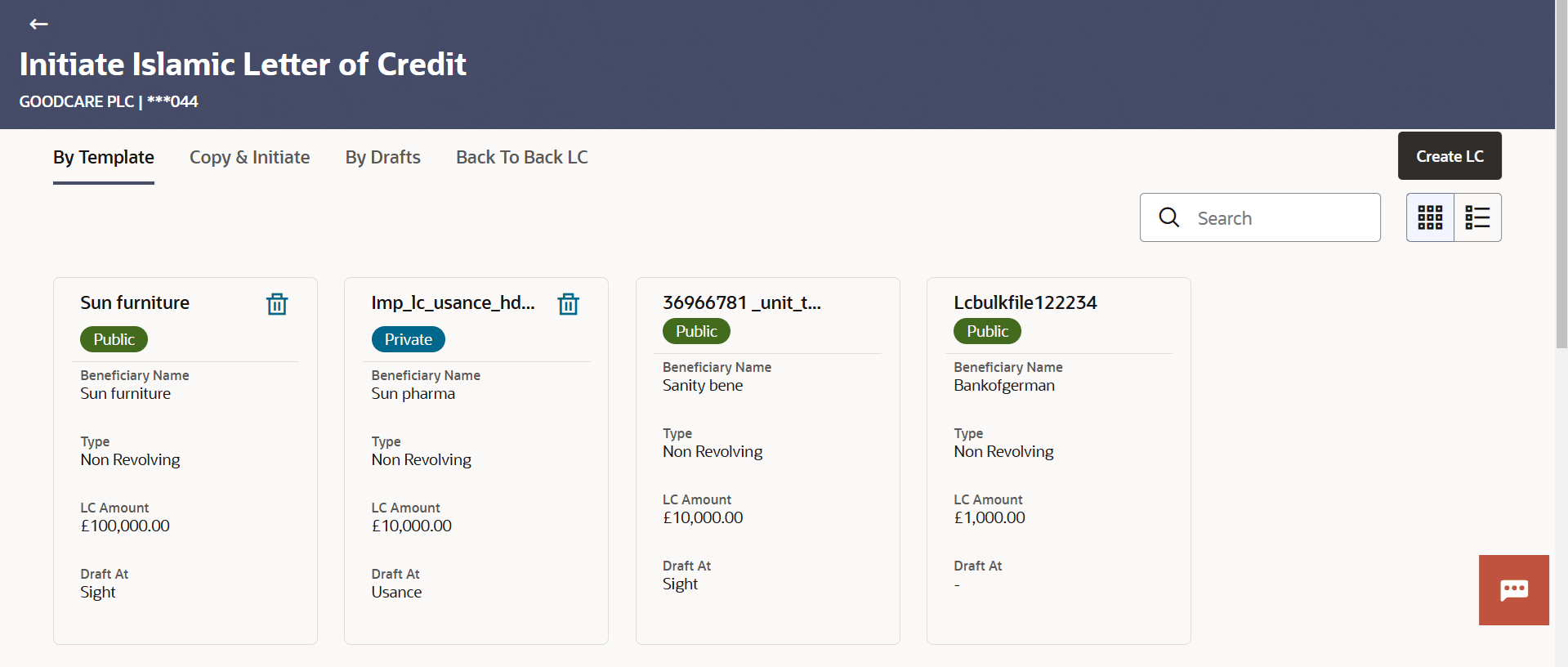Select beneficiary name Sanity bene
1568x667 pixels.
pyautogui.click(x=703, y=386)
